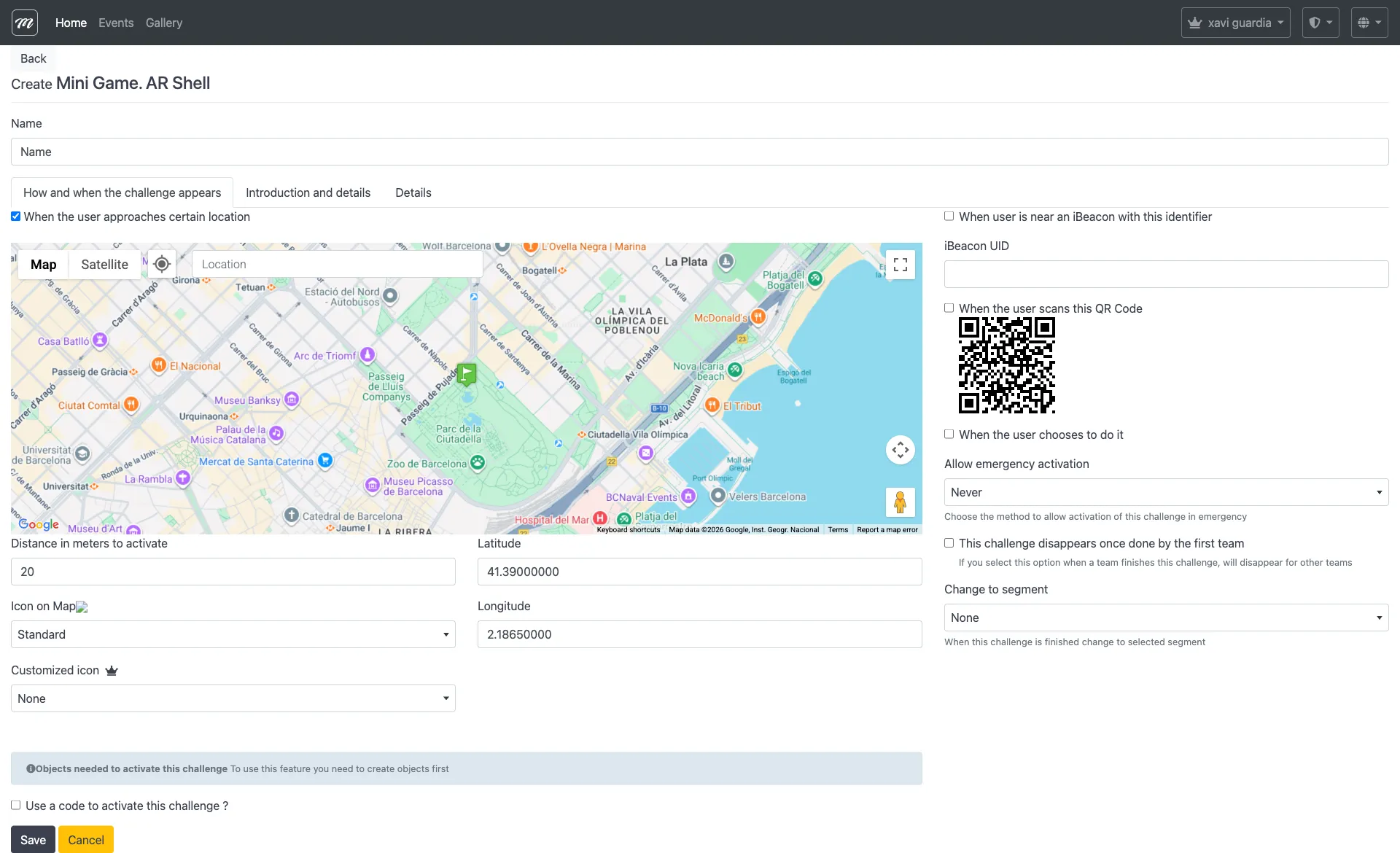Screen dimensions: 1400x853
Task: Open the globe language menu
Action: pyautogui.click(x=1369, y=23)
